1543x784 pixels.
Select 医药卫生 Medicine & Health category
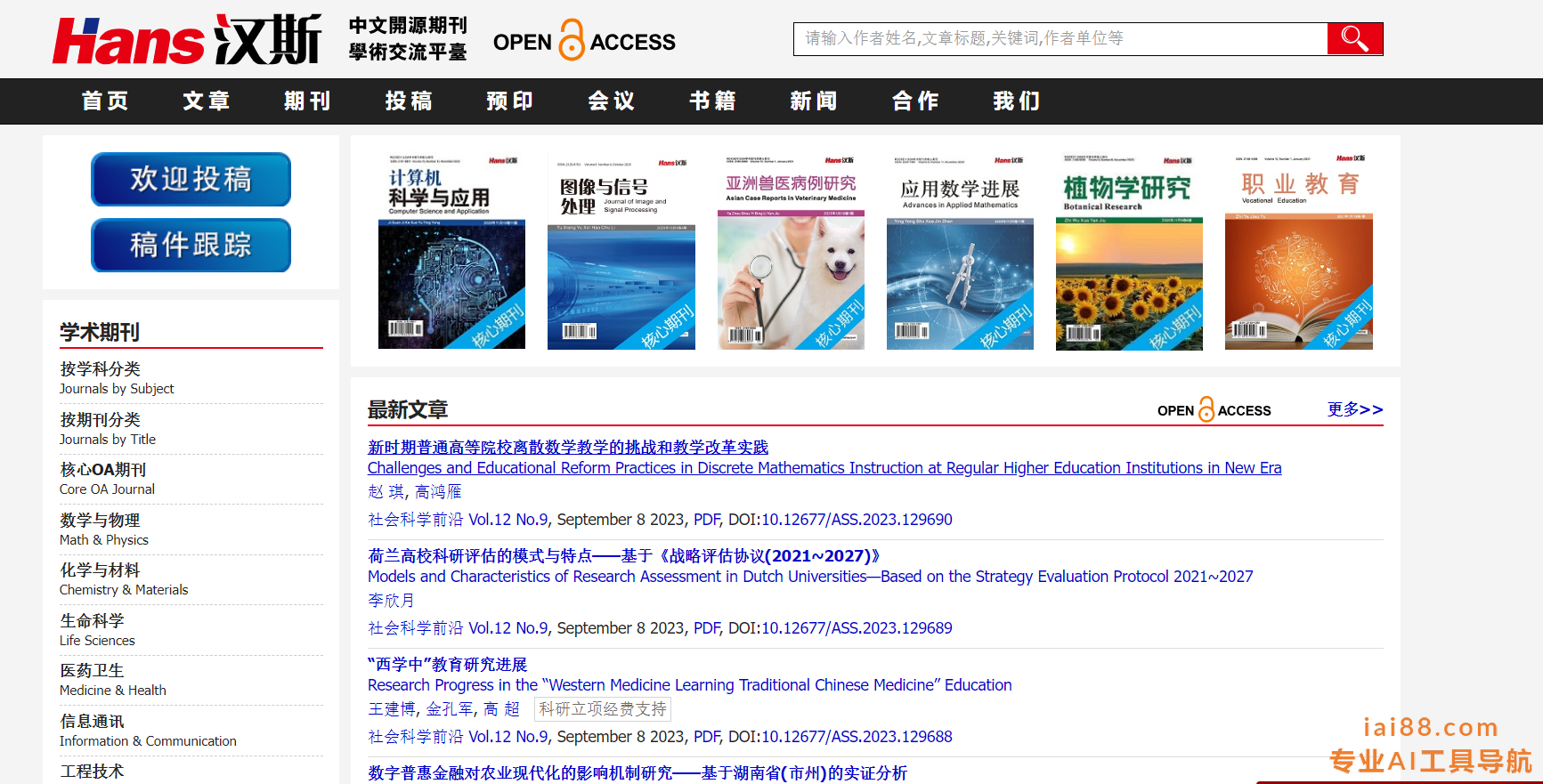coord(113,680)
